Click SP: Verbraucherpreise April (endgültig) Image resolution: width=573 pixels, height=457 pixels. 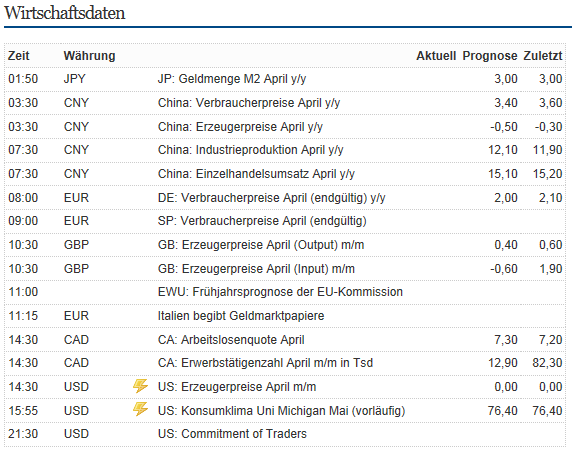tap(262, 221)
